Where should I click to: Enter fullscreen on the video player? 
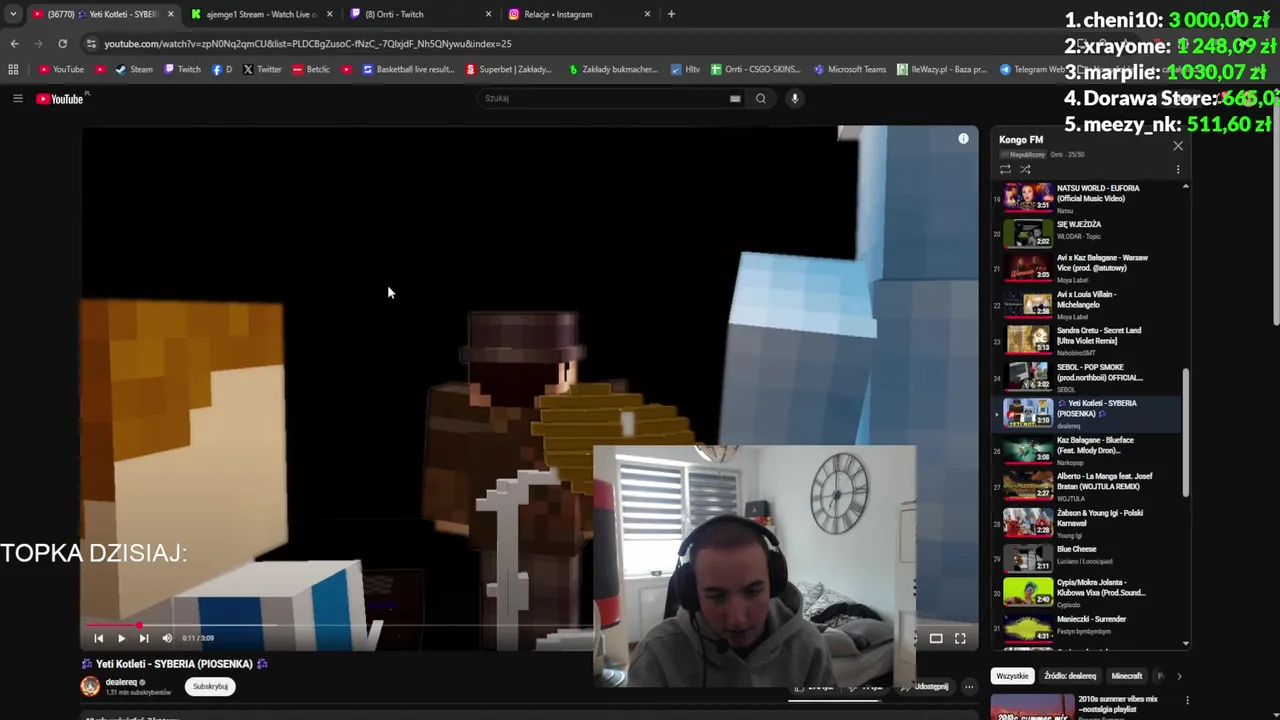960,638
